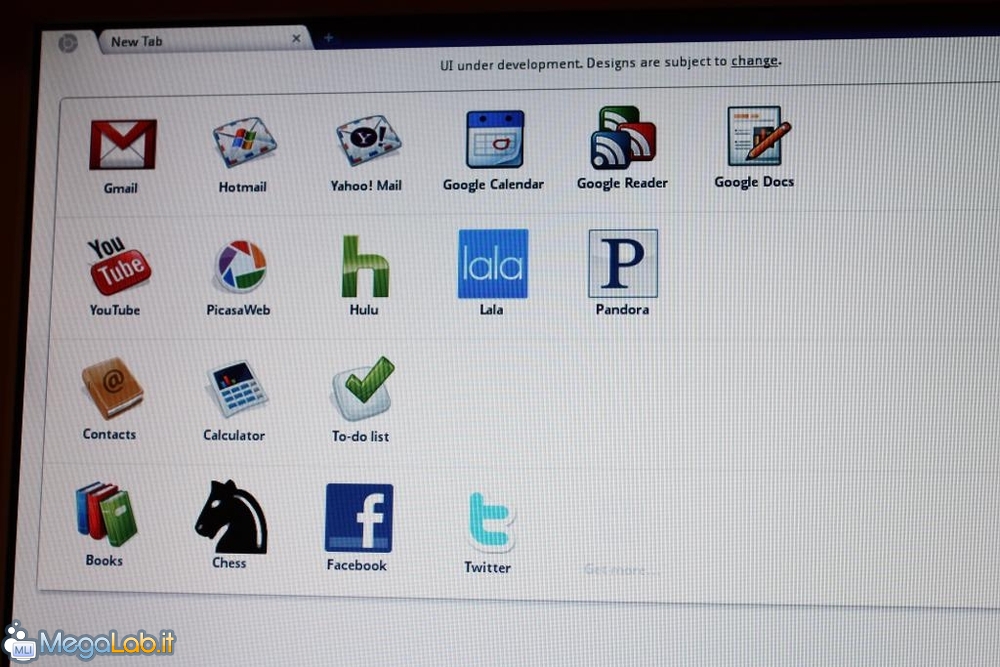Click the "YouTube" label text

(115, 310)
